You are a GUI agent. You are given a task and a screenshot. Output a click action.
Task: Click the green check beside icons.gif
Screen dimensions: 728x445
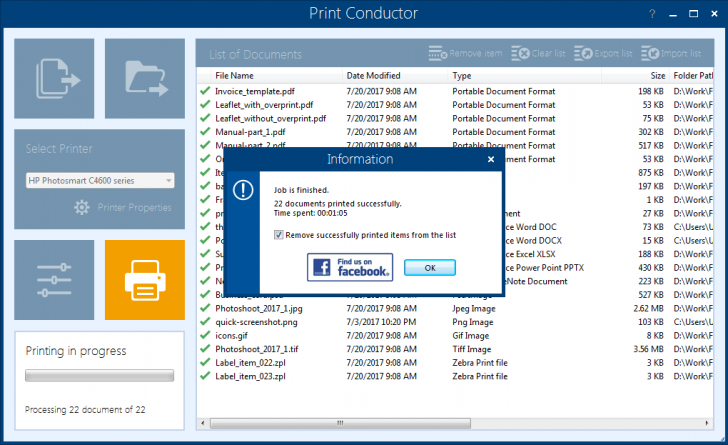(205, 335)
